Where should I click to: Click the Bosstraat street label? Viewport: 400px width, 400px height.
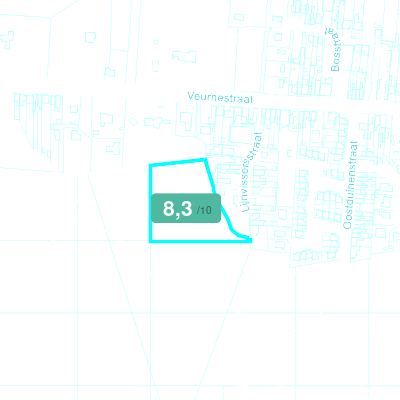[335, 49]
